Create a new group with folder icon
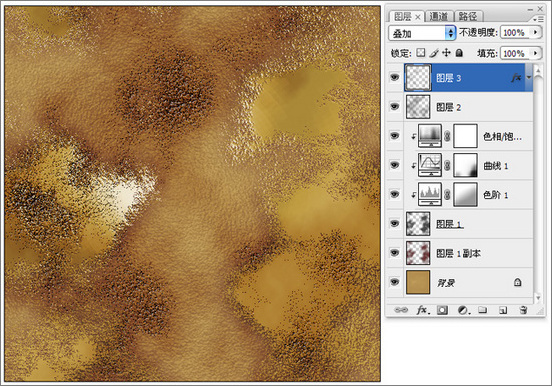Image resolution: width=552 pixels, height=386 pixels. pos(483,310)
